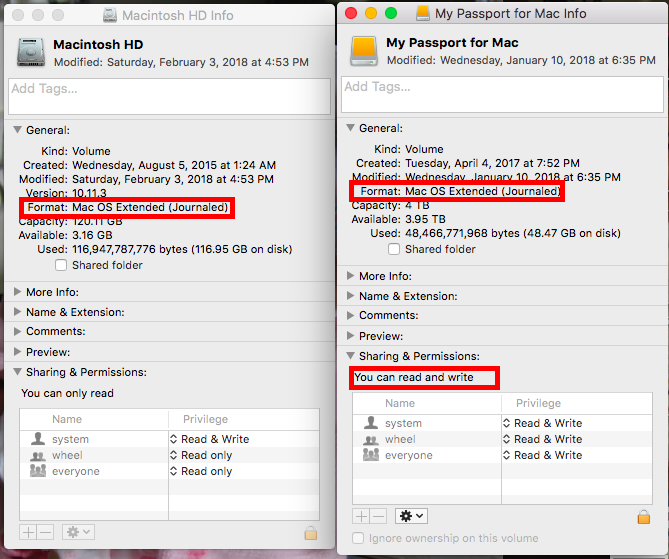
Task: Click 'You can only read' text
Action: click(67, 393)
